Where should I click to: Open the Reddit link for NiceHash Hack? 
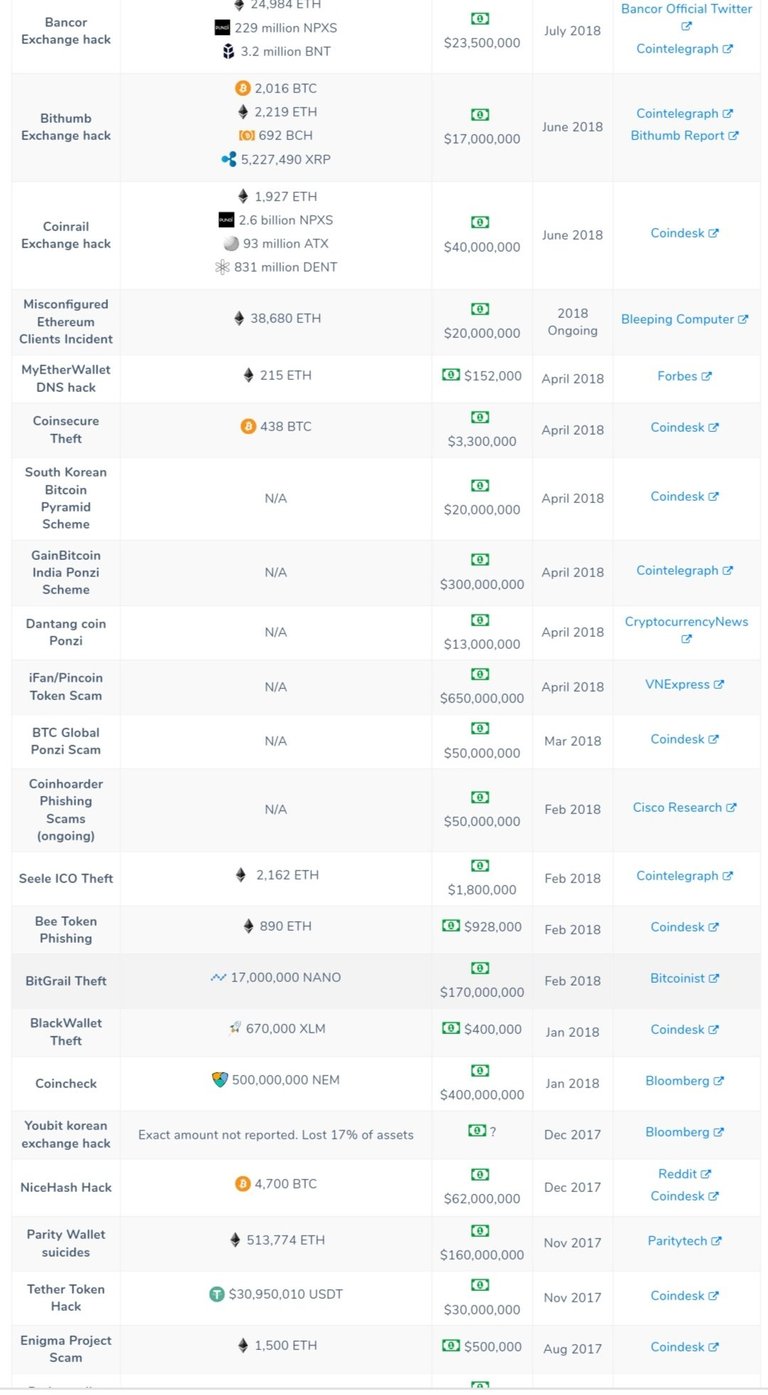(684, 1174)
